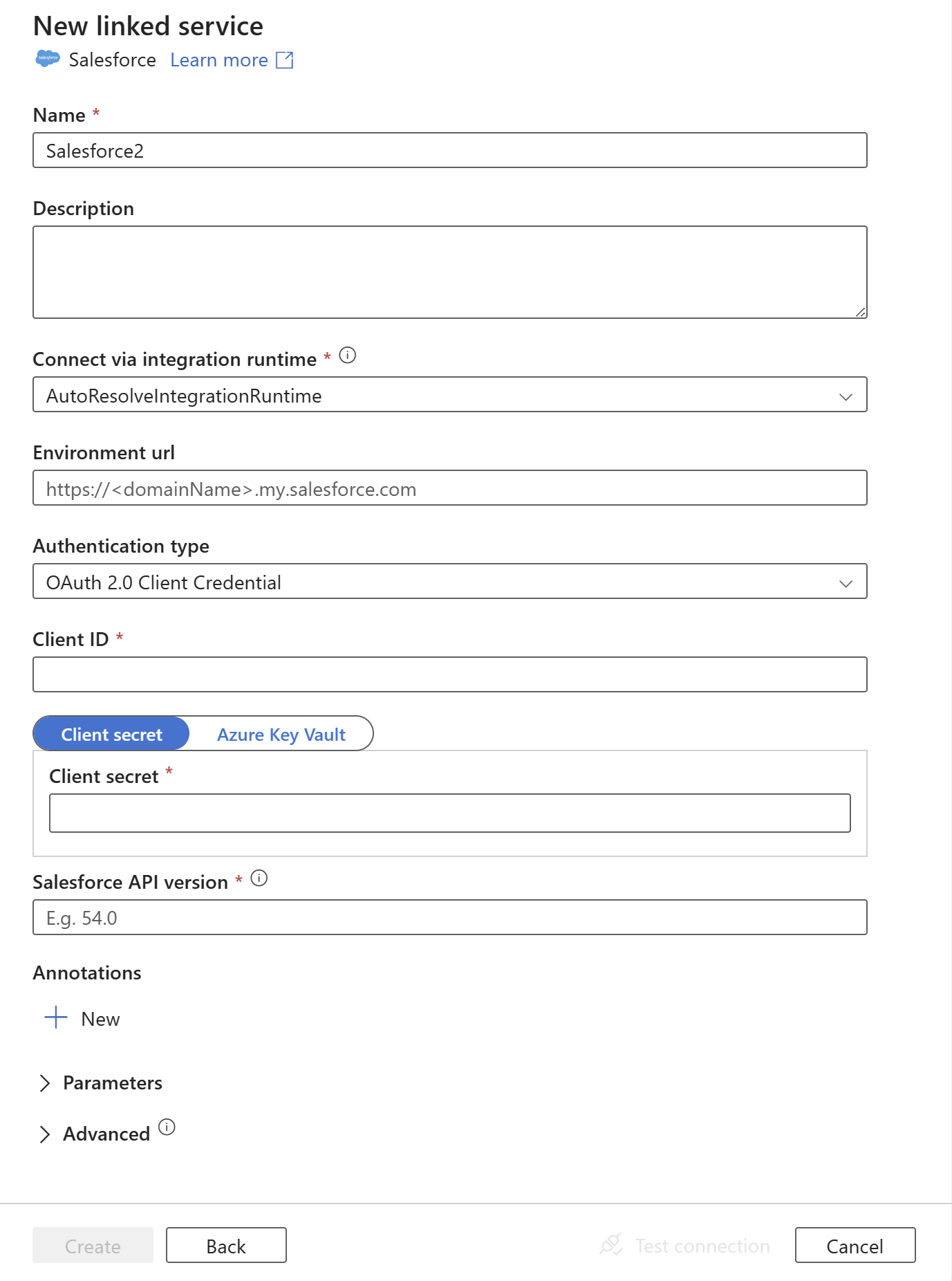Open the Authentication type dropdown
This screenshot has width=952, height=1281.
click(845, 582)
